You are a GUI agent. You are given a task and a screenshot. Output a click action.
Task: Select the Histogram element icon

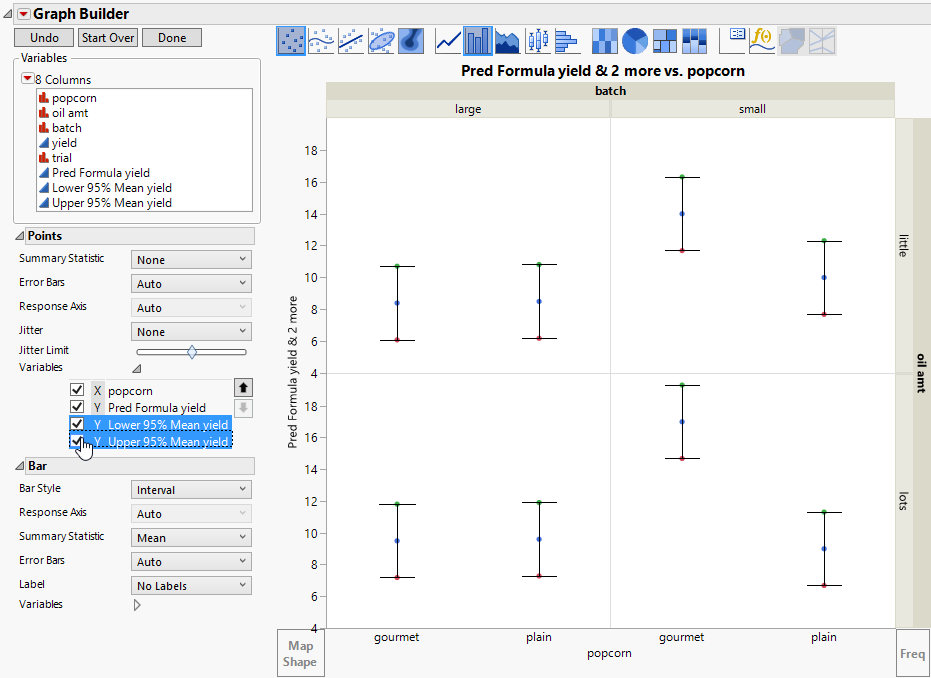click(567, 41)
